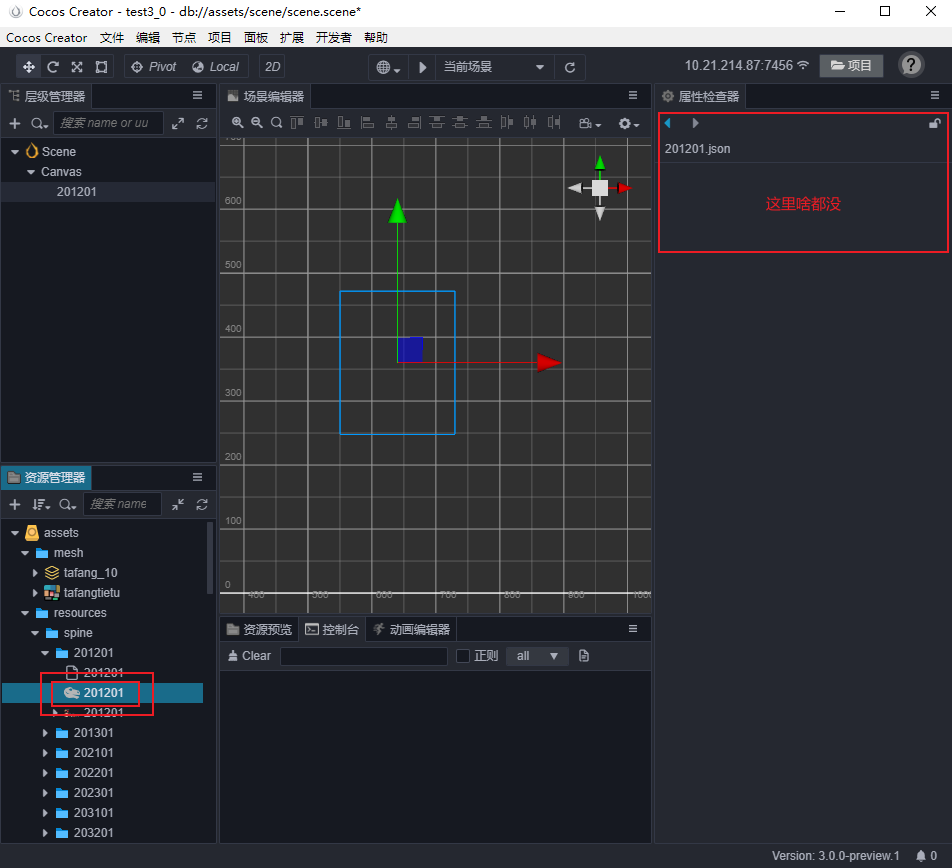Add a new node in hierarchy
Screen dimensions: 952x868
[x=15, y=124]
